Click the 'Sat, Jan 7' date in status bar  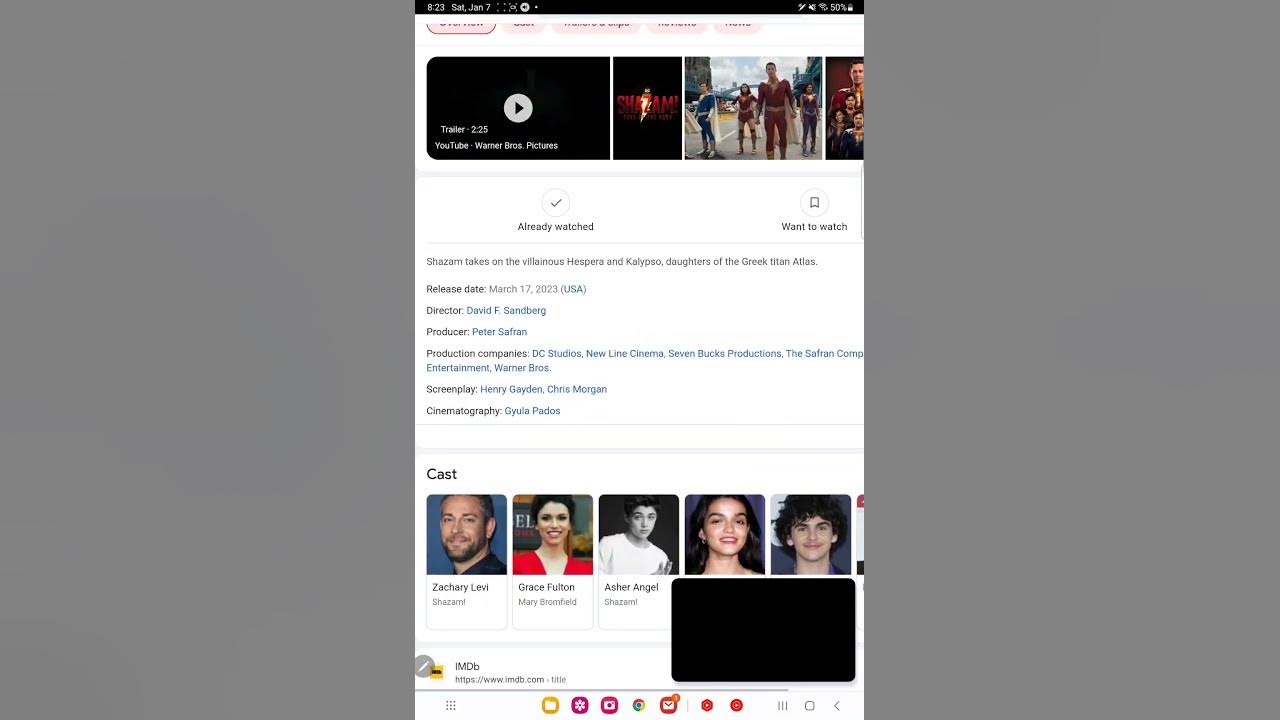[471, 7]
